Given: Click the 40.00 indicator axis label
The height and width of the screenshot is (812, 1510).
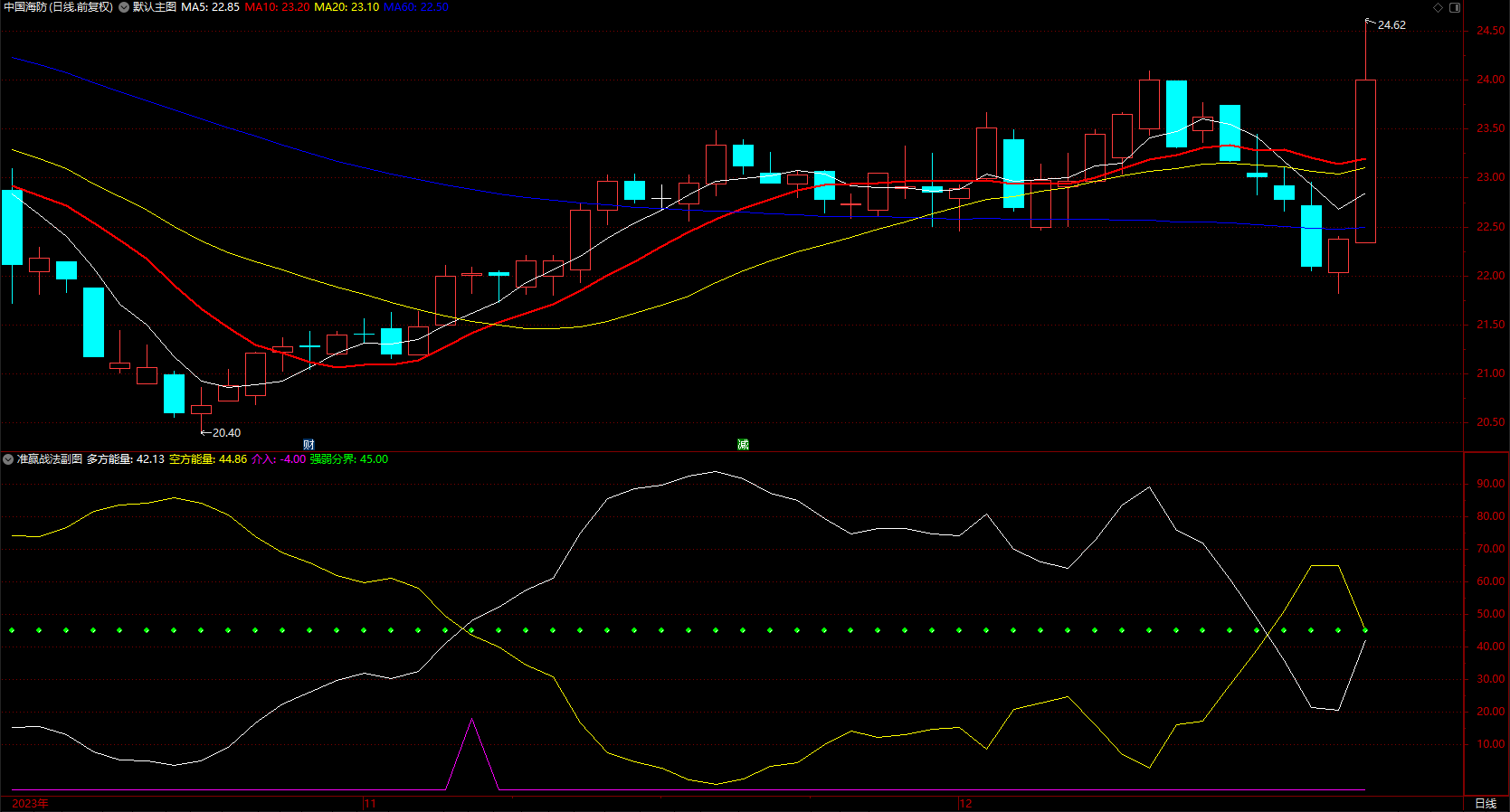Looking at the screenshot, I should [x=1491, y=647].
